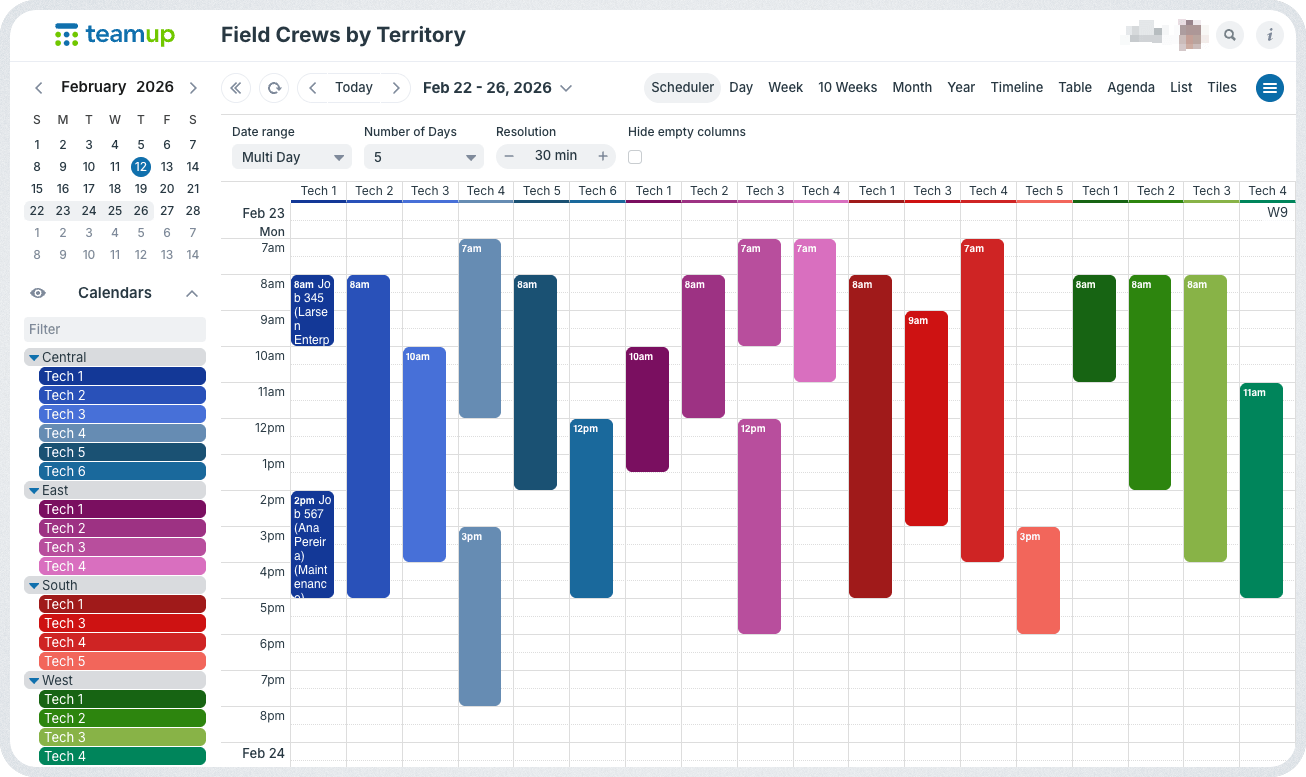Open the blue hamburger menu icon

click(1270, 88)
